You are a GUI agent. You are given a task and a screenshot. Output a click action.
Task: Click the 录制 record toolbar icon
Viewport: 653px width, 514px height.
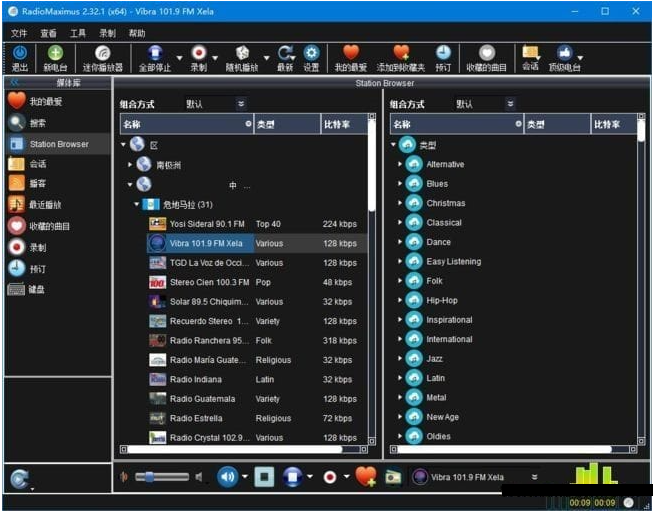[199, 53]
